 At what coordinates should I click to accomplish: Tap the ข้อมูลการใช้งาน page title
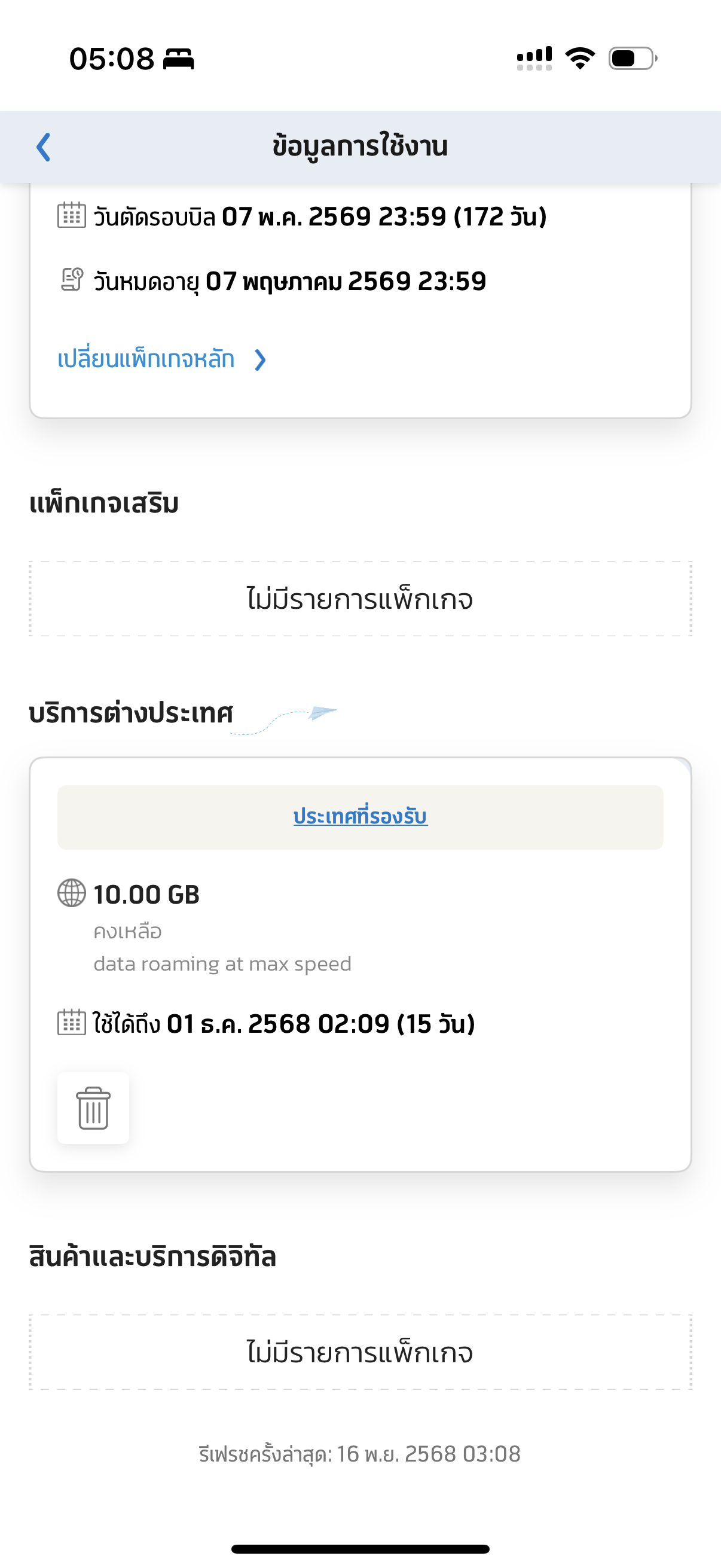coord(360,147)
